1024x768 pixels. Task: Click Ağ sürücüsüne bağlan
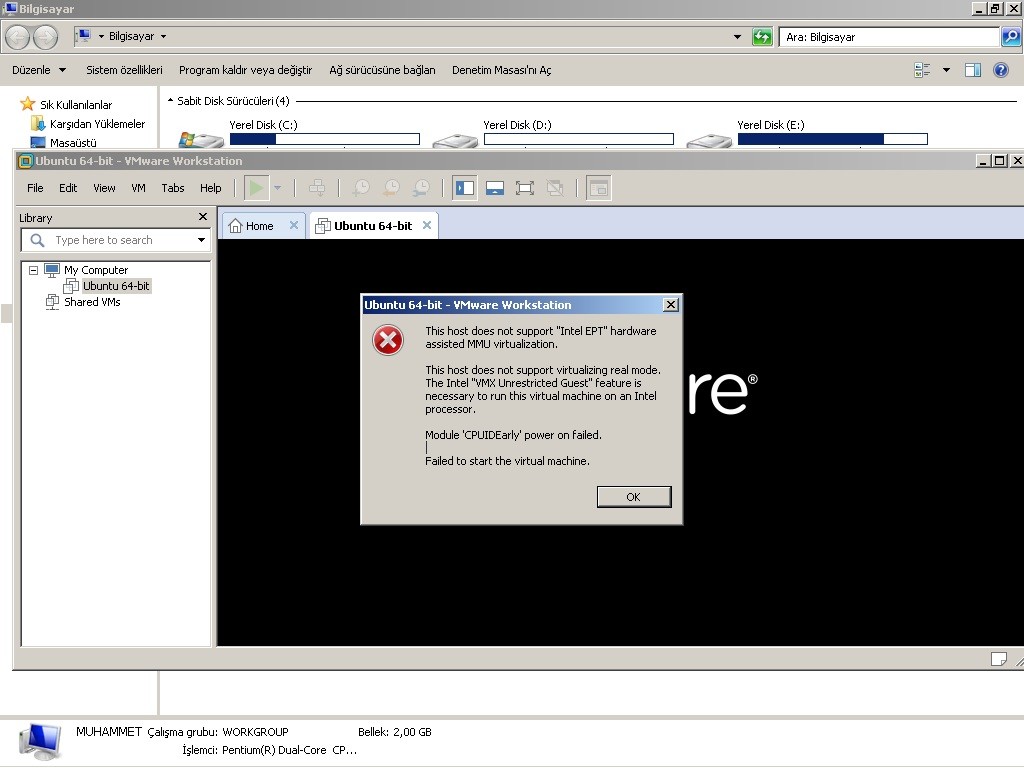382,70
